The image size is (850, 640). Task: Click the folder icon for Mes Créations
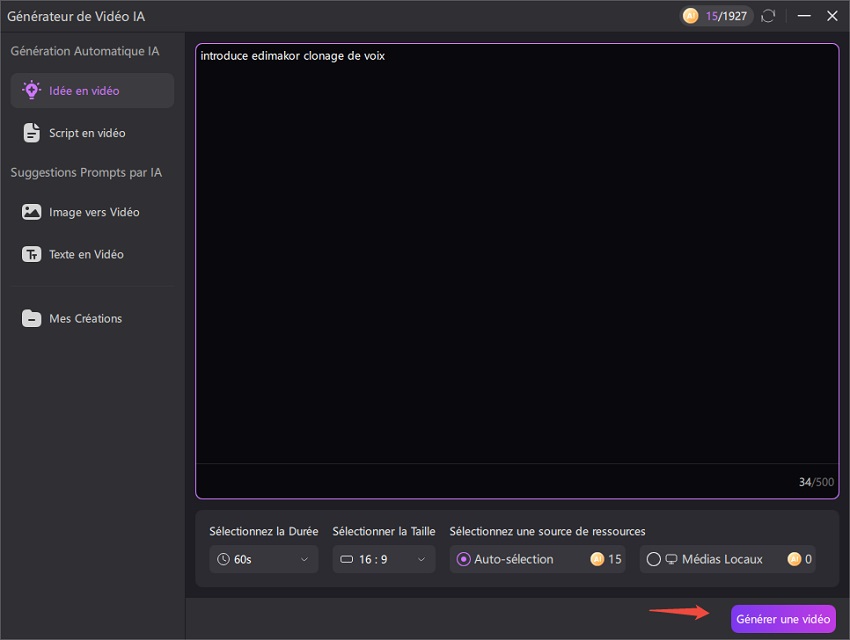(x=31, y=318)
